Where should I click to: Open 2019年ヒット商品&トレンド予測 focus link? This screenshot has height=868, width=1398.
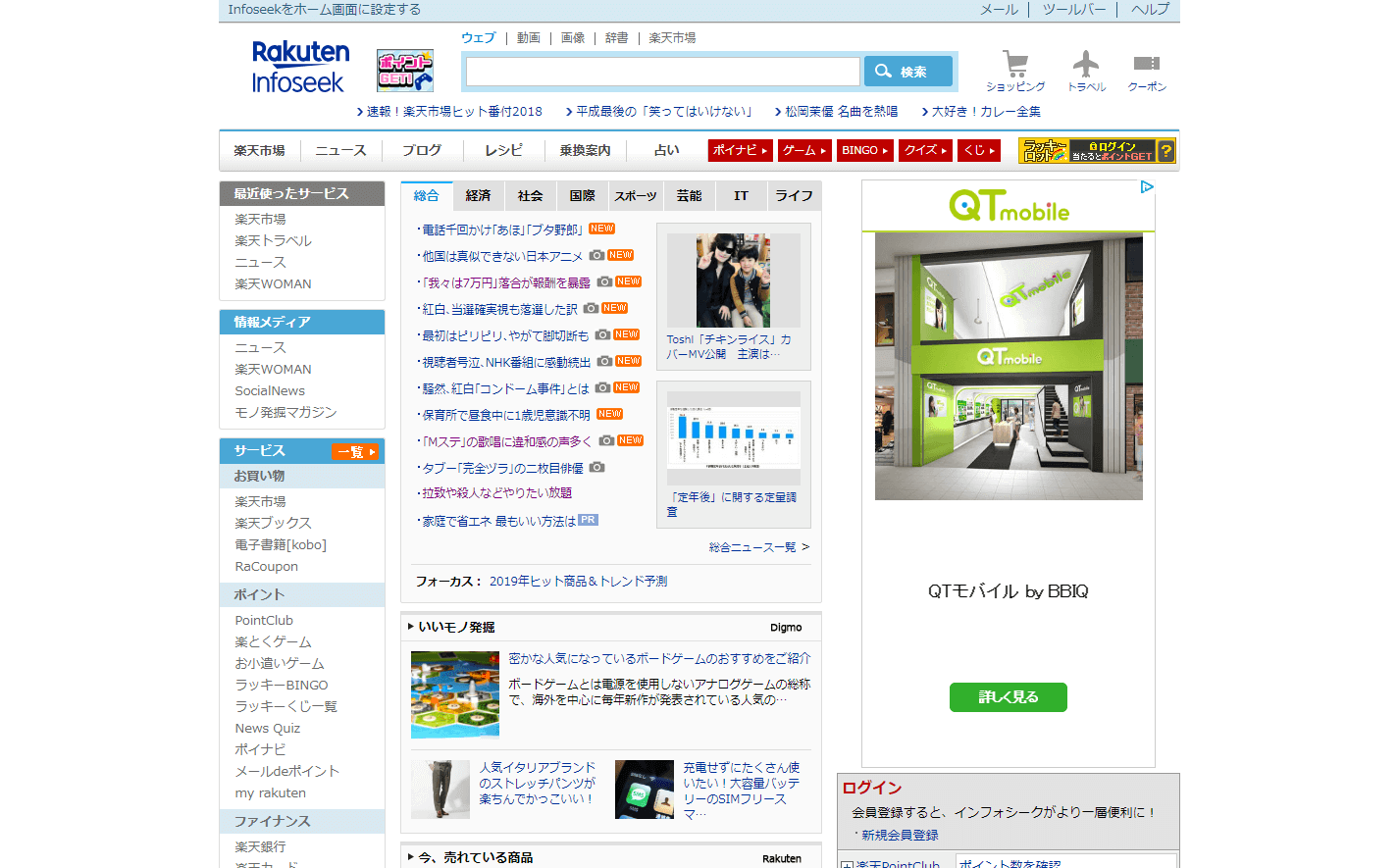tap(579, 582)
